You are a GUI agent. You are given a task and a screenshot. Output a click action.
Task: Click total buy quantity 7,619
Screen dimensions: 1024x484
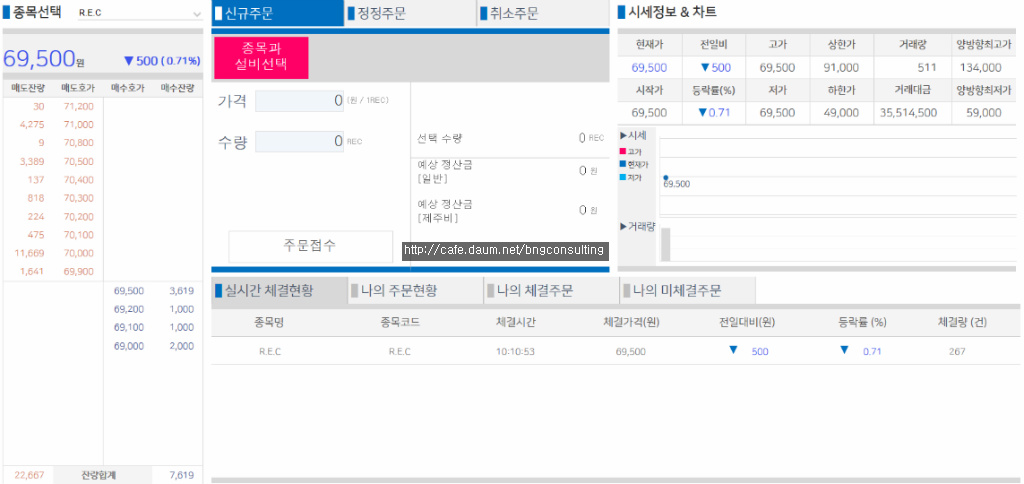(x=182, y=475)
